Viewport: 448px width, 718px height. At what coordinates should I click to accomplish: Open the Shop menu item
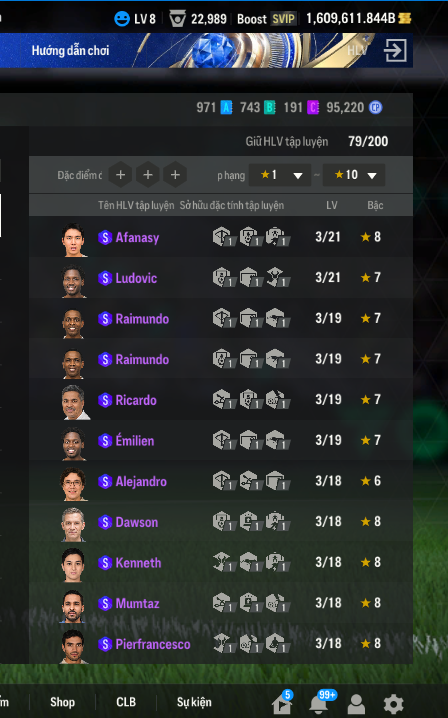[x=62, y=702]
